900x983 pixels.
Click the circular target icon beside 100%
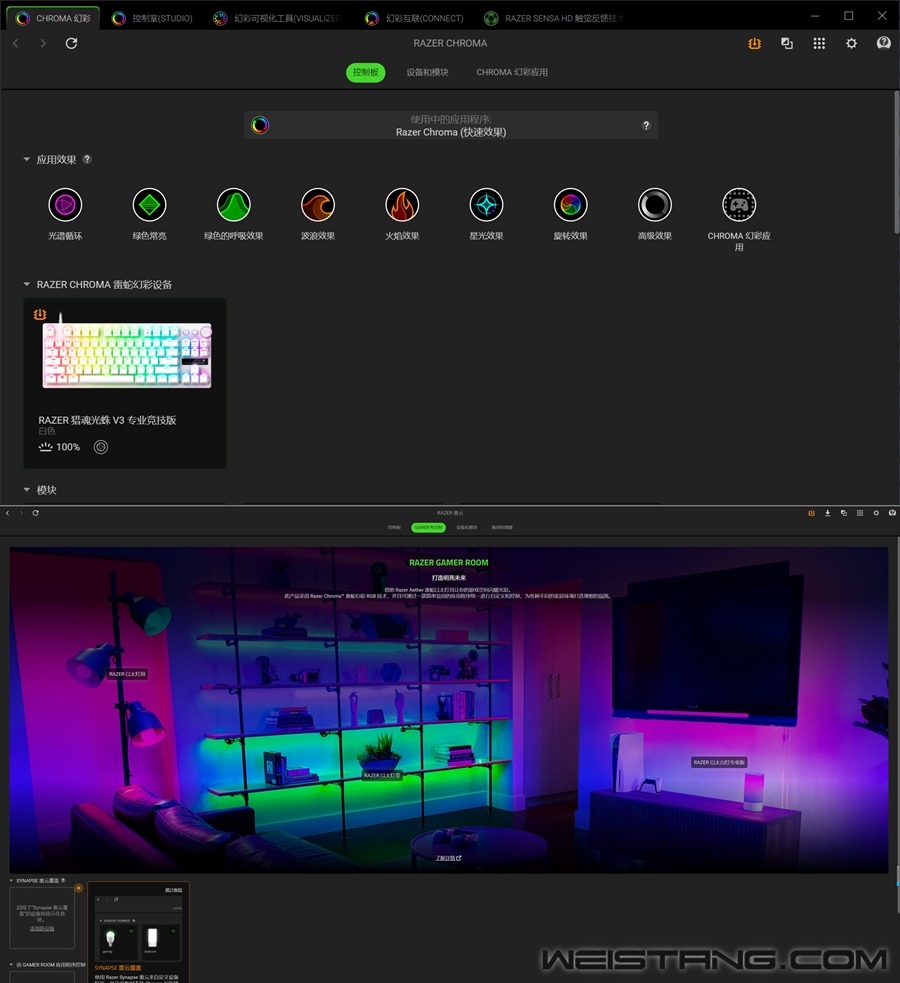coord(101,447)
